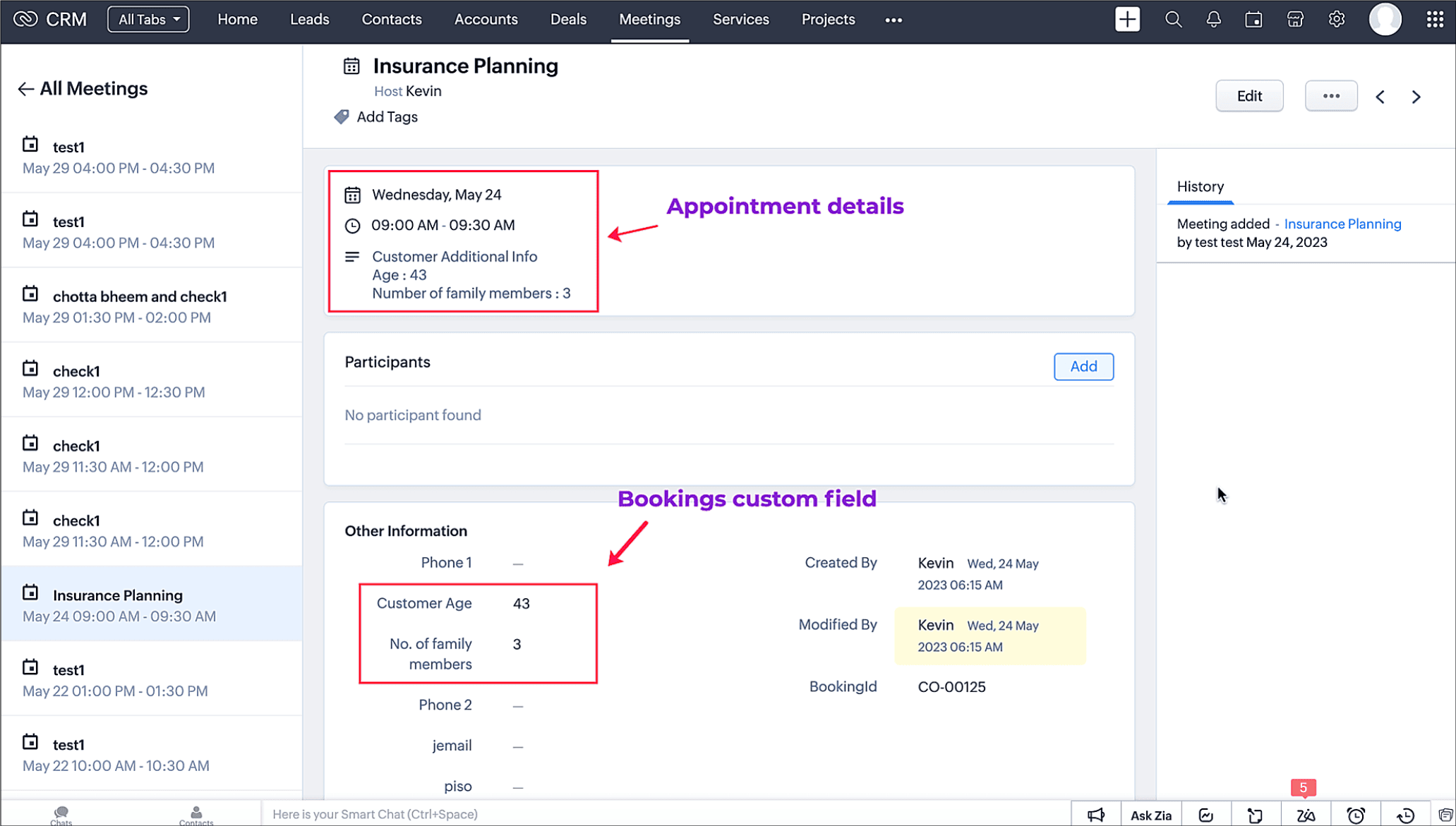Open the reminders alarm clock icon
Viewport: 1456px width, 826px height.
pos(1355,815)
